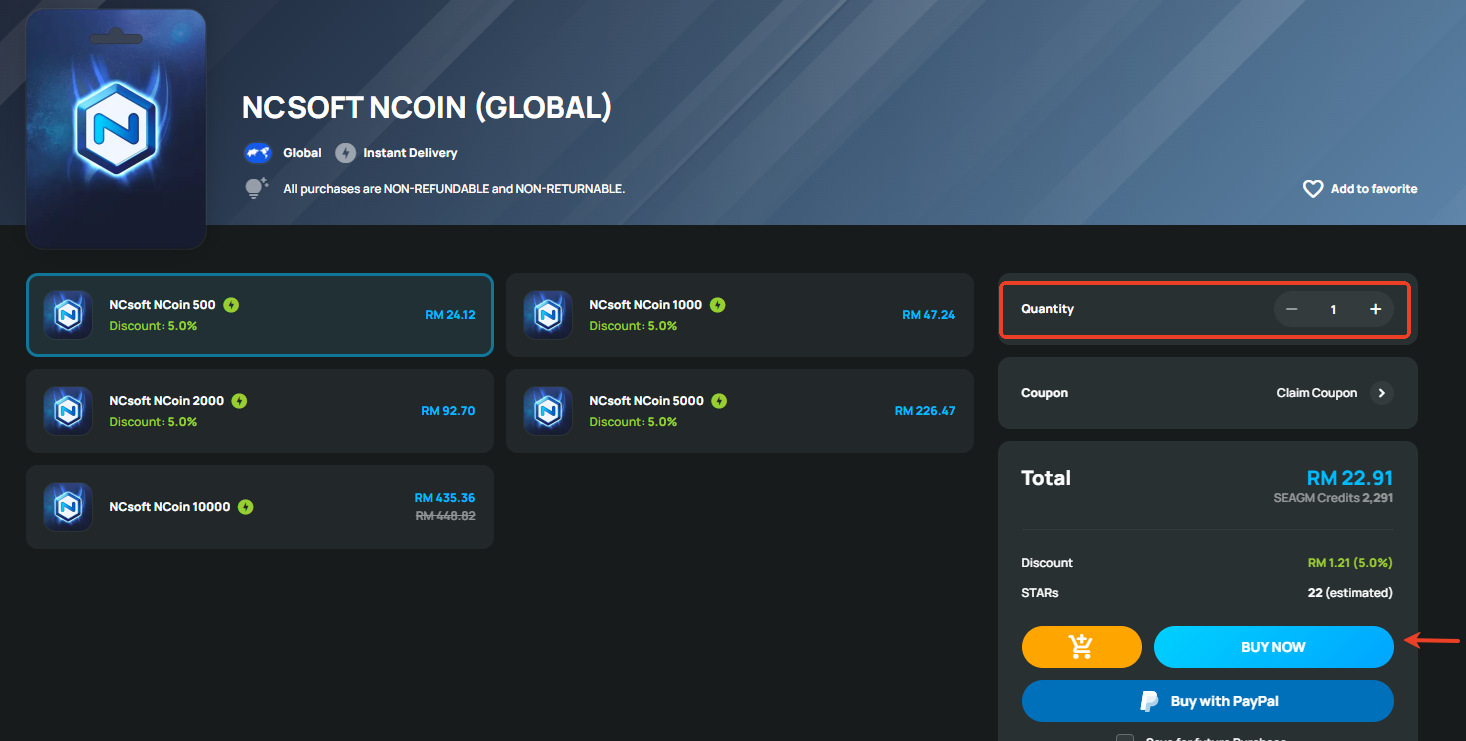Select the NCsoft NCoin 1000 card
Screen dimensions: 1466x741
coord(740,315)
